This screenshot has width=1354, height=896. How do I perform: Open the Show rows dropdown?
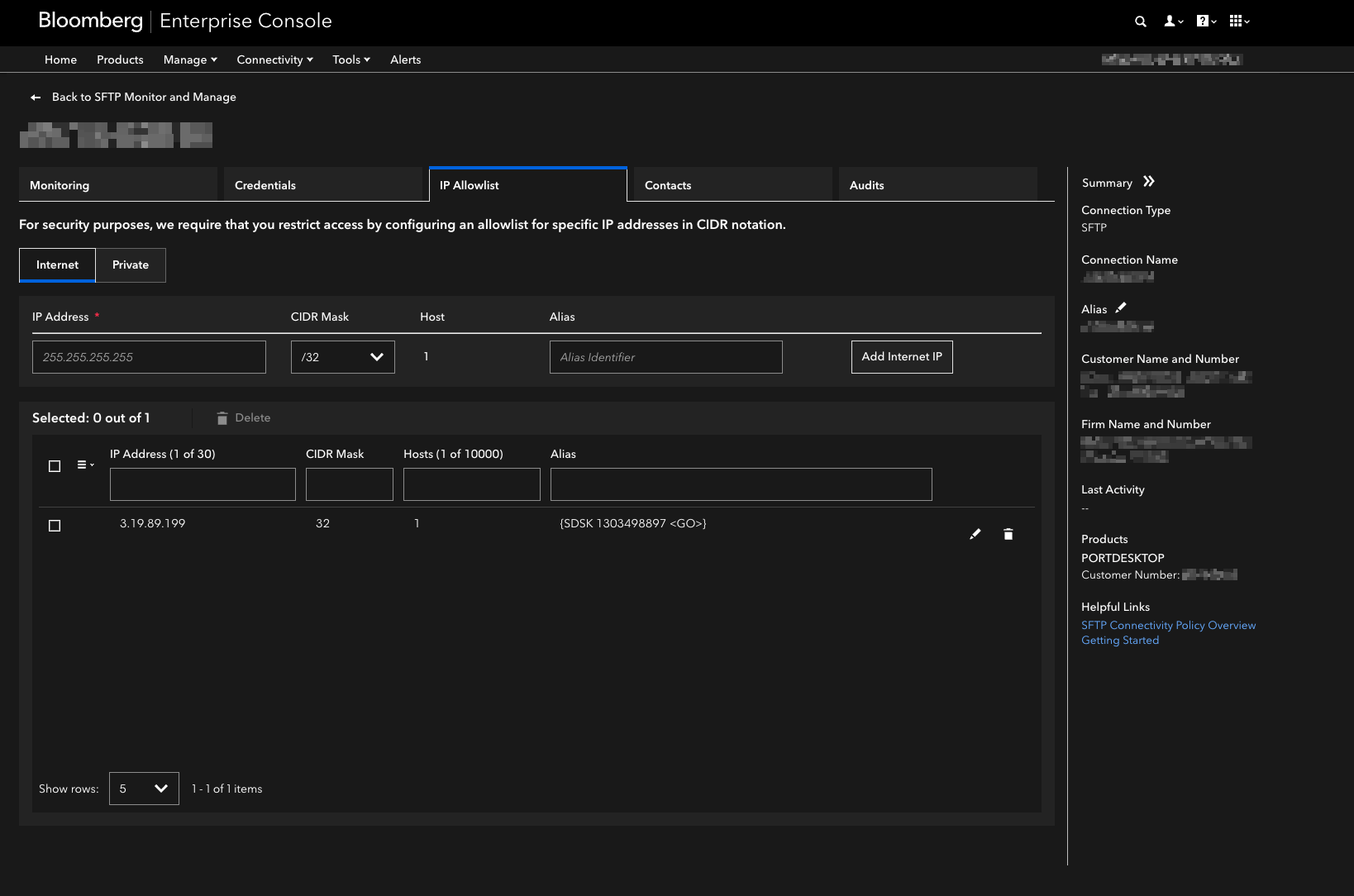(x=144, y=789)
